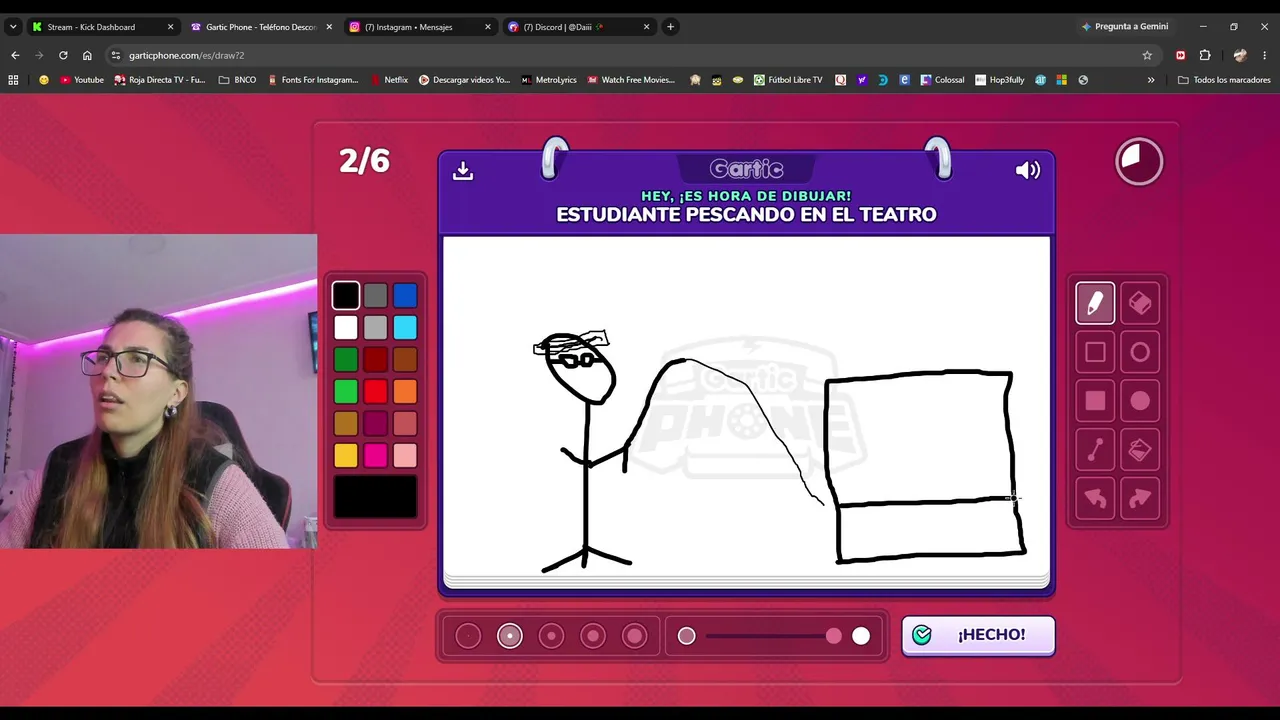Choose the filled rectangle shape tool

click(x=1095, y=401)
